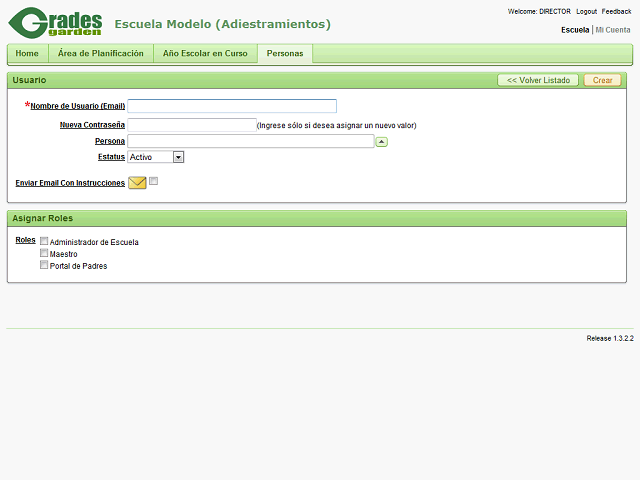This screenshot has width=640, height=480.
Task: Open the Feedback link
Action: tap(616, 11)
